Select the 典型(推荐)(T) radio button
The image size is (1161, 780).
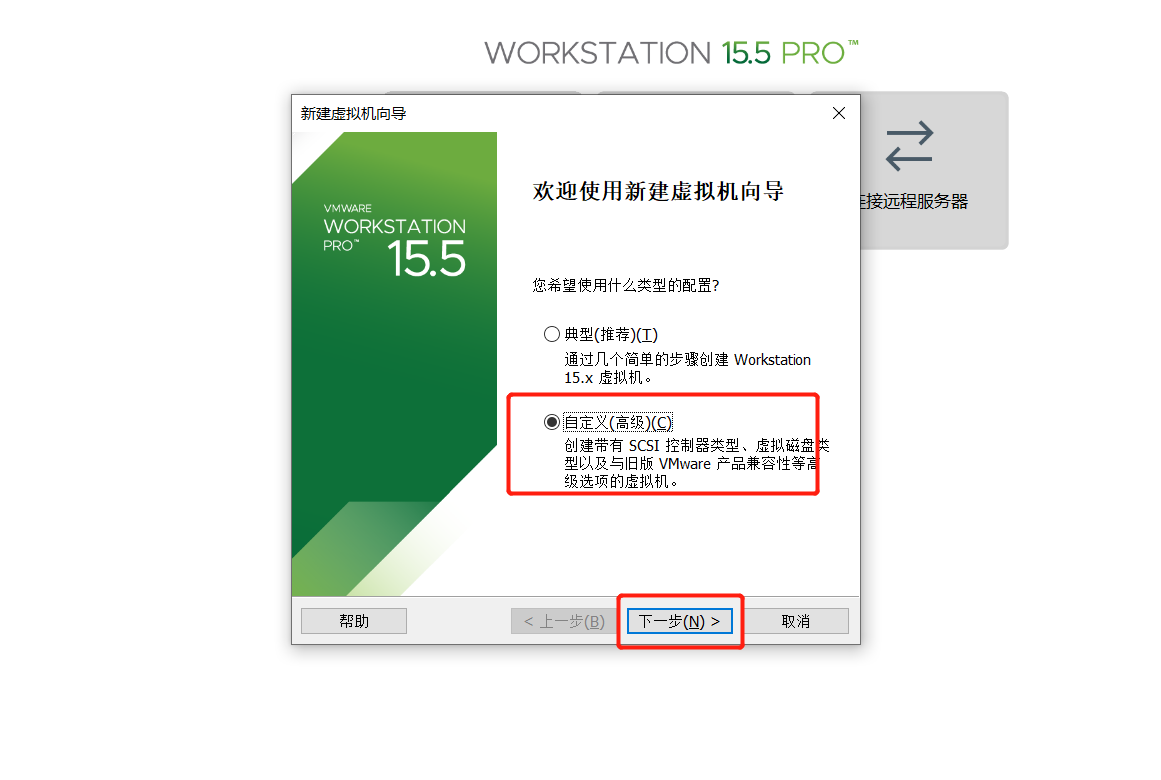(x=552, y=334)
